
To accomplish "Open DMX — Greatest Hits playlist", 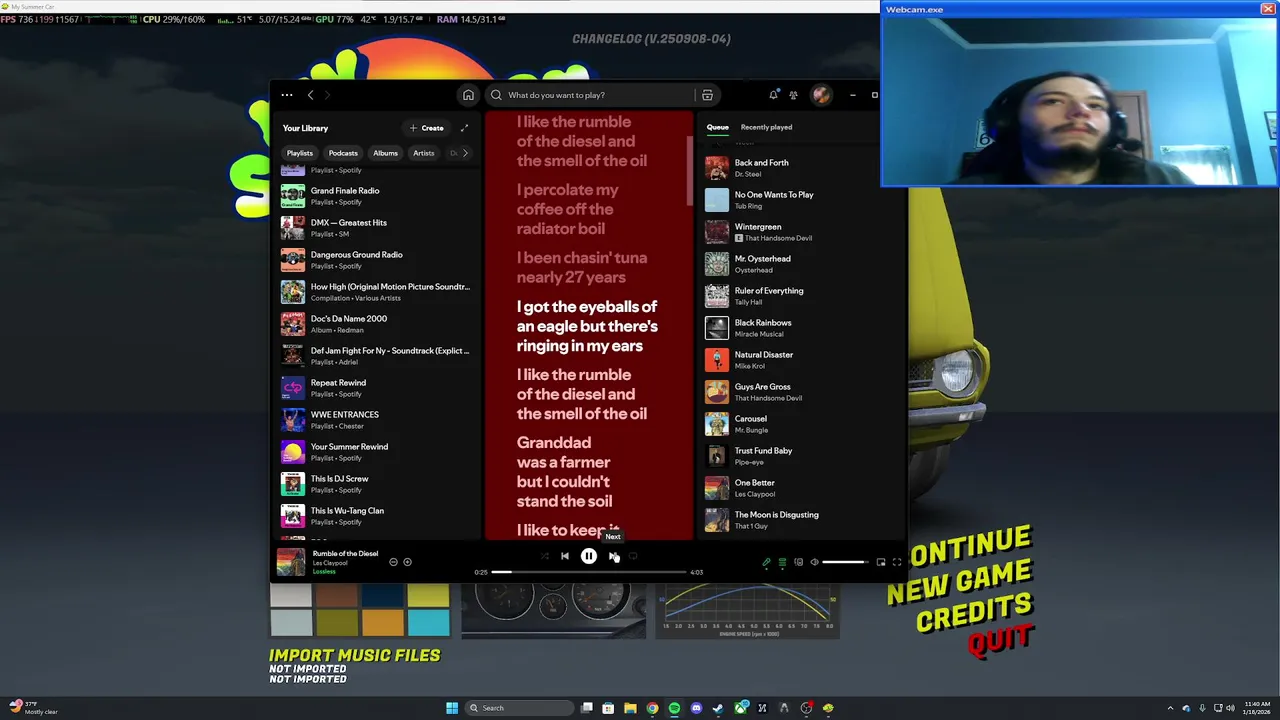I will 376,228.
